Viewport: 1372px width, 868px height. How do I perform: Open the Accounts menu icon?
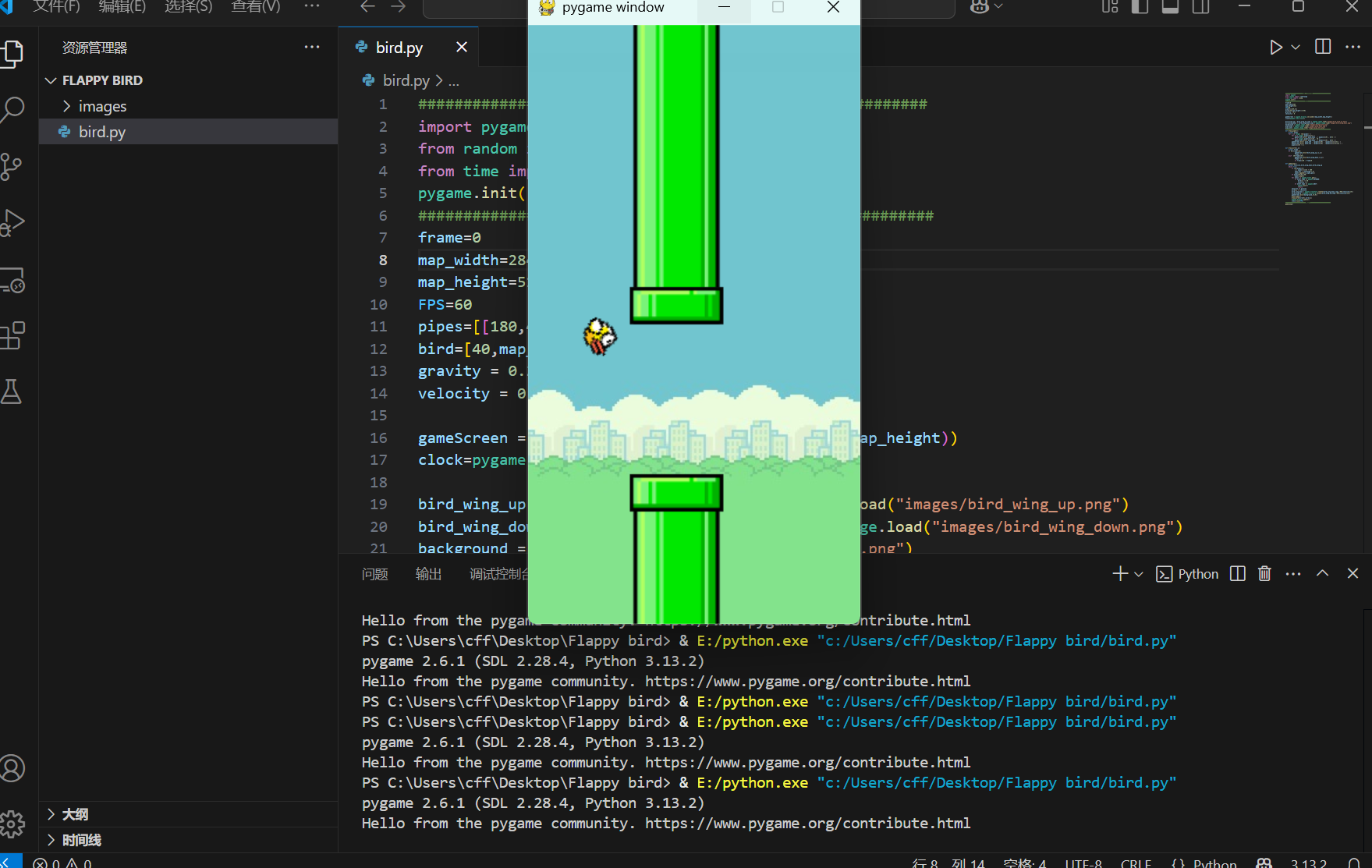tap(12, 768)
